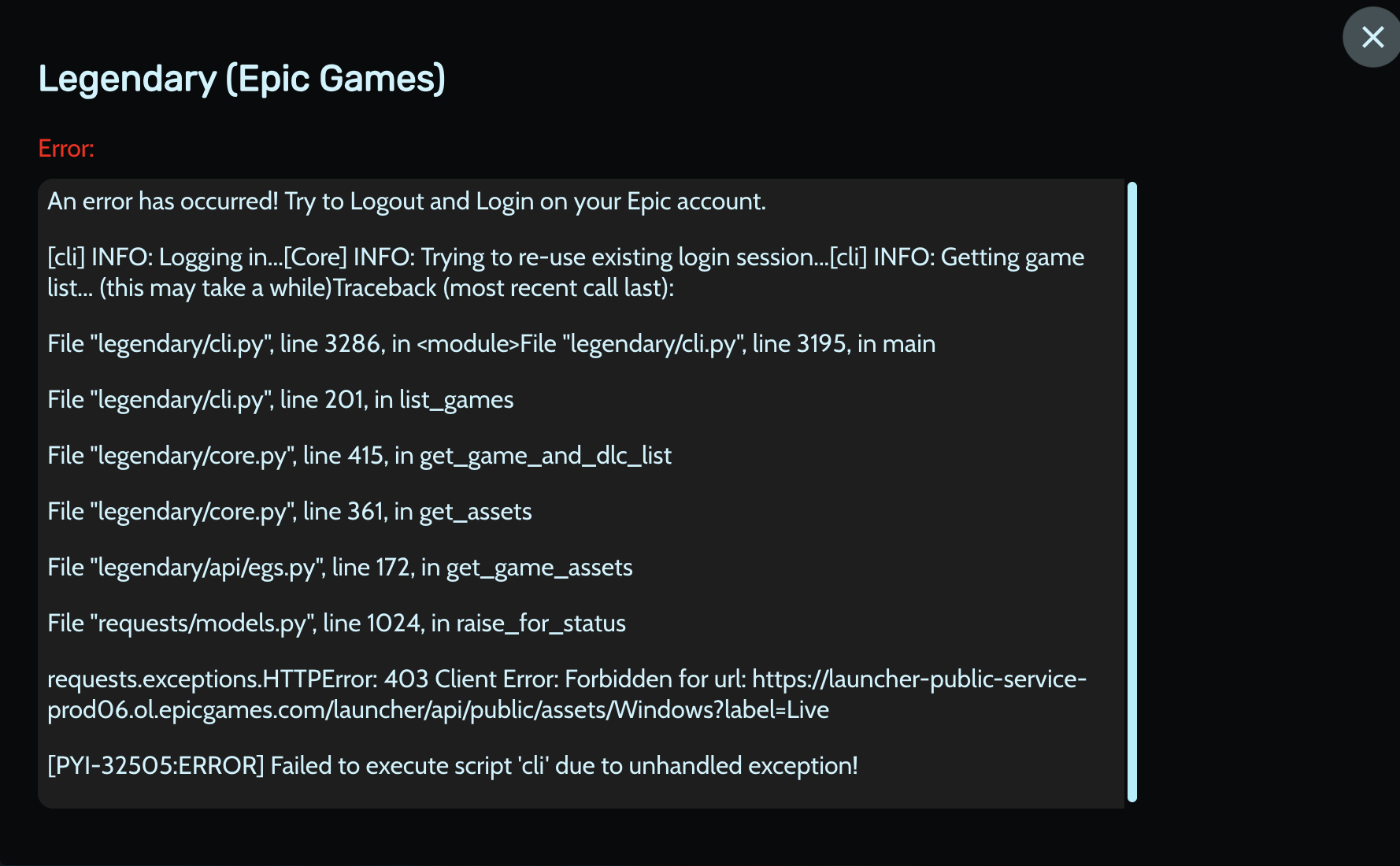Click the red "Error:" label

(66, 149)
